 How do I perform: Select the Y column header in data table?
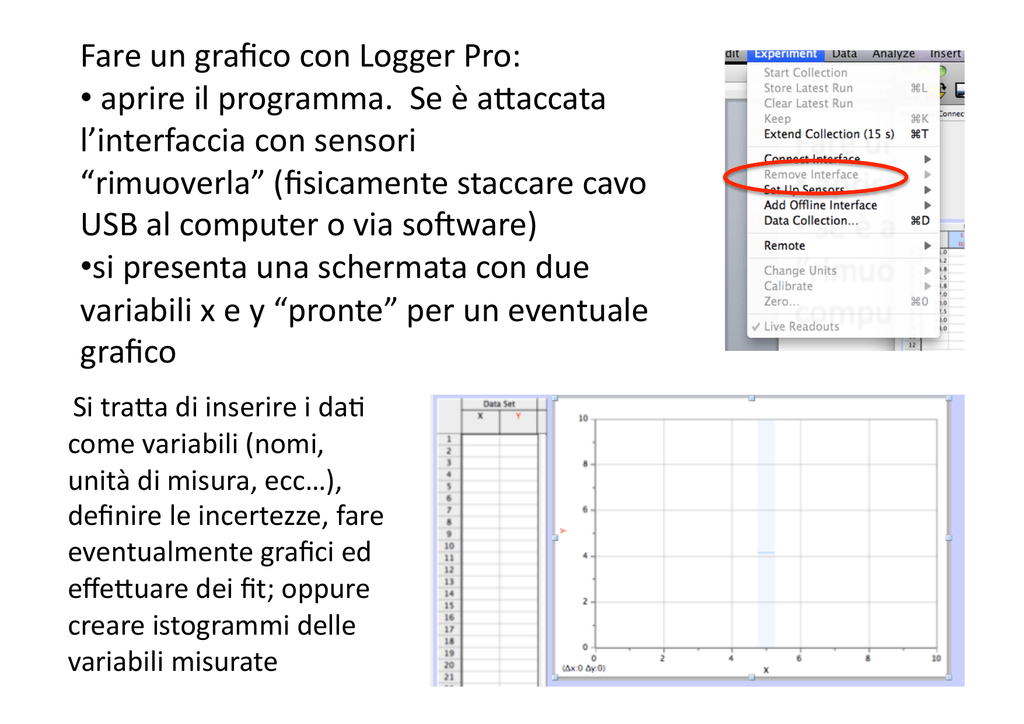tap(518, 422)
